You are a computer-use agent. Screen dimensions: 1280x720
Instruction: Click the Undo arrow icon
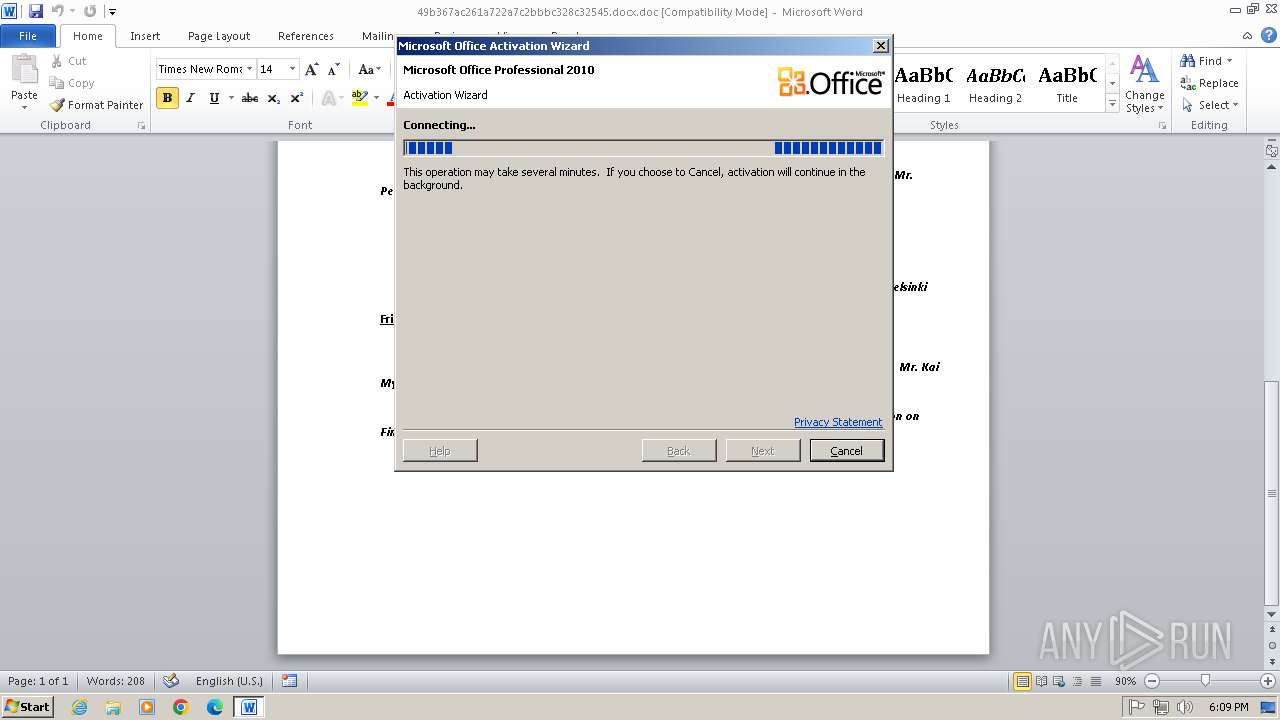click(x=57, y=12)
